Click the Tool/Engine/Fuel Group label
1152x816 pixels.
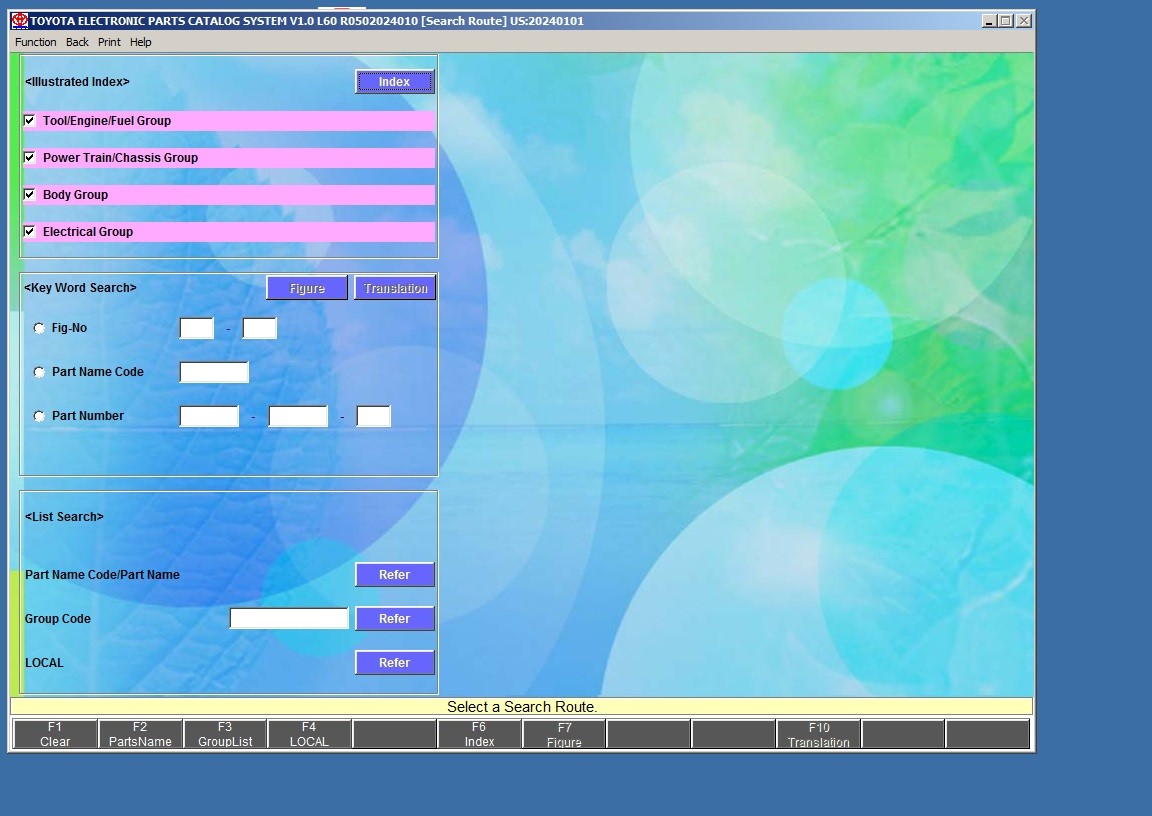click(x=107, y=120)
